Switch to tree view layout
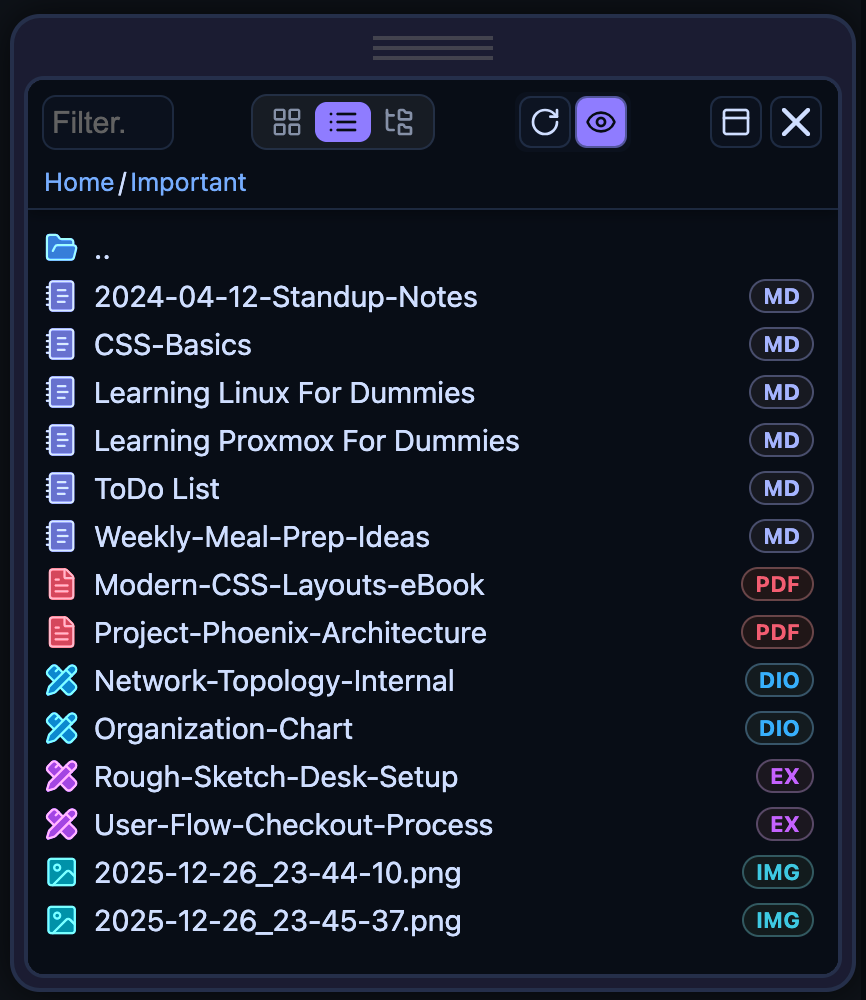Viewport: 866px width, 1000px height. click(399, 122)
